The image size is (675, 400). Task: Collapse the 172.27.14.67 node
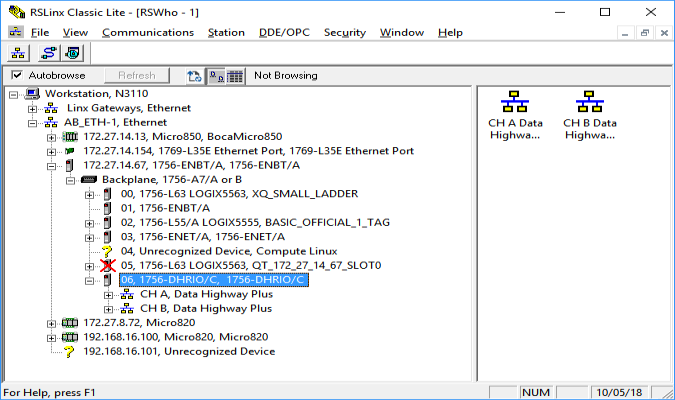click(x=51, y=166)
